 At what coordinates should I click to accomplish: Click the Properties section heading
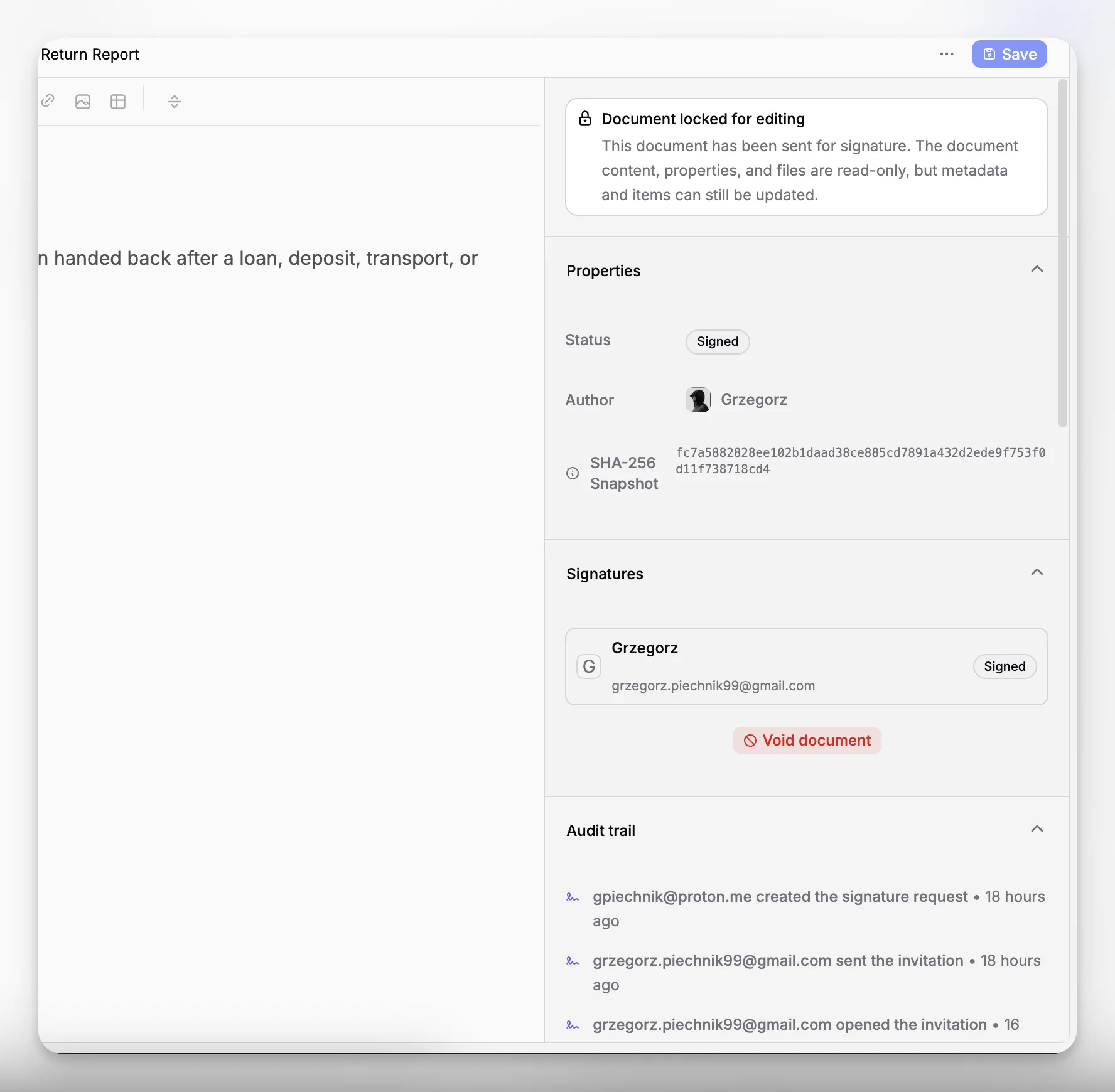click(x=603, y=270)
